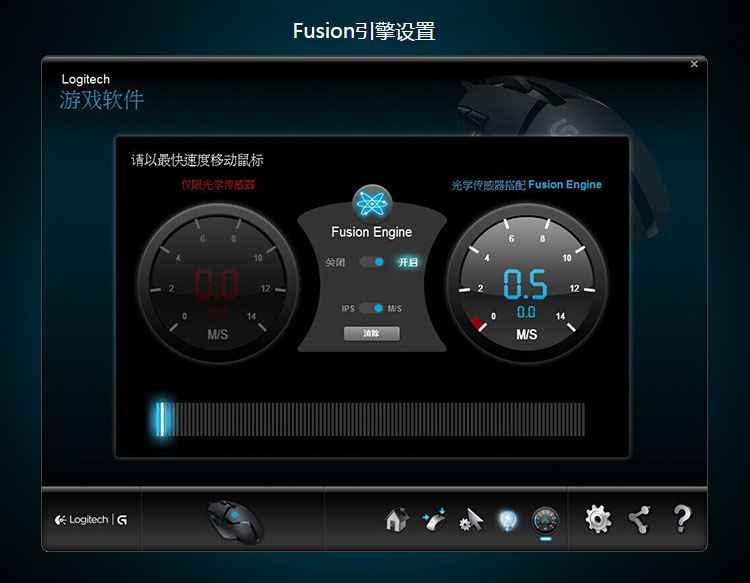Toggle the IPS to M/S units switch

point(372,308)
